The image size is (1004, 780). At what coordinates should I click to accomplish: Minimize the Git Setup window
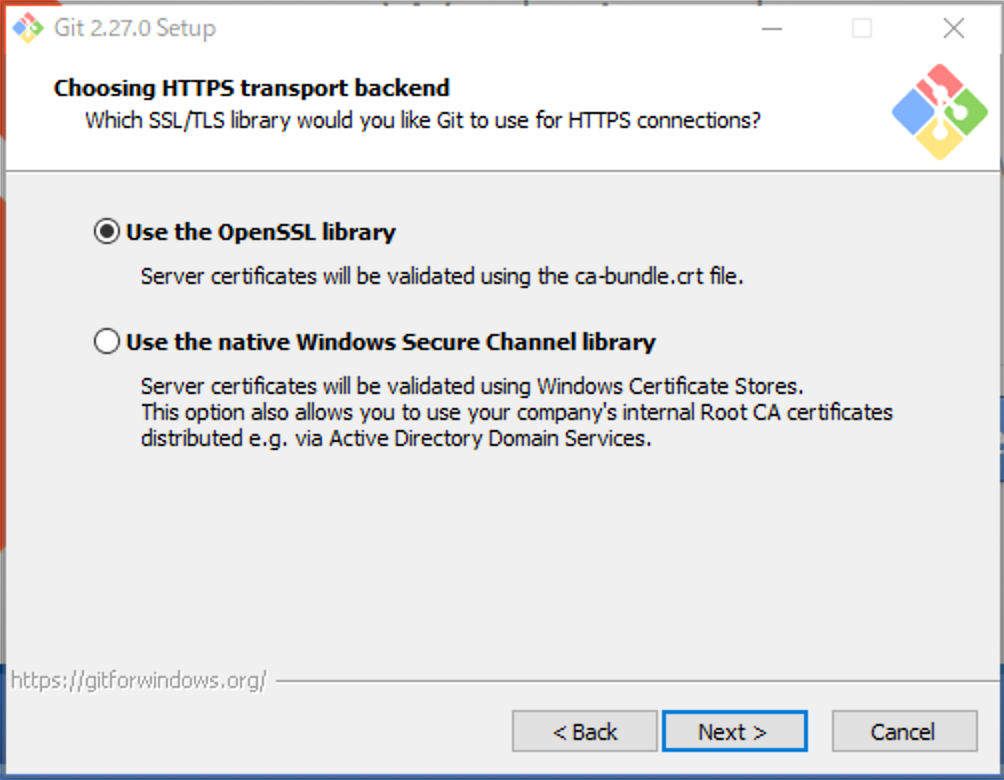point(771,28)
